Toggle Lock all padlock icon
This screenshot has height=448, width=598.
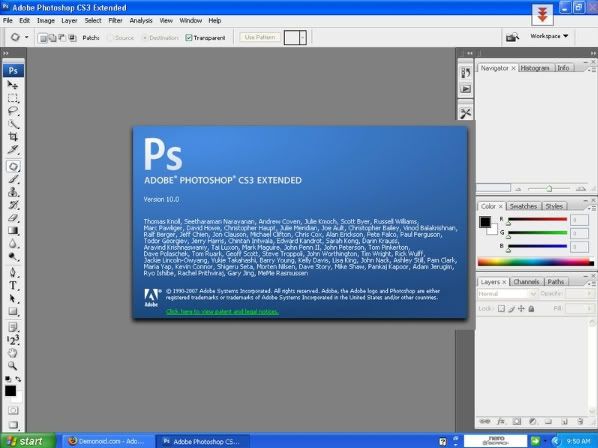531,308
